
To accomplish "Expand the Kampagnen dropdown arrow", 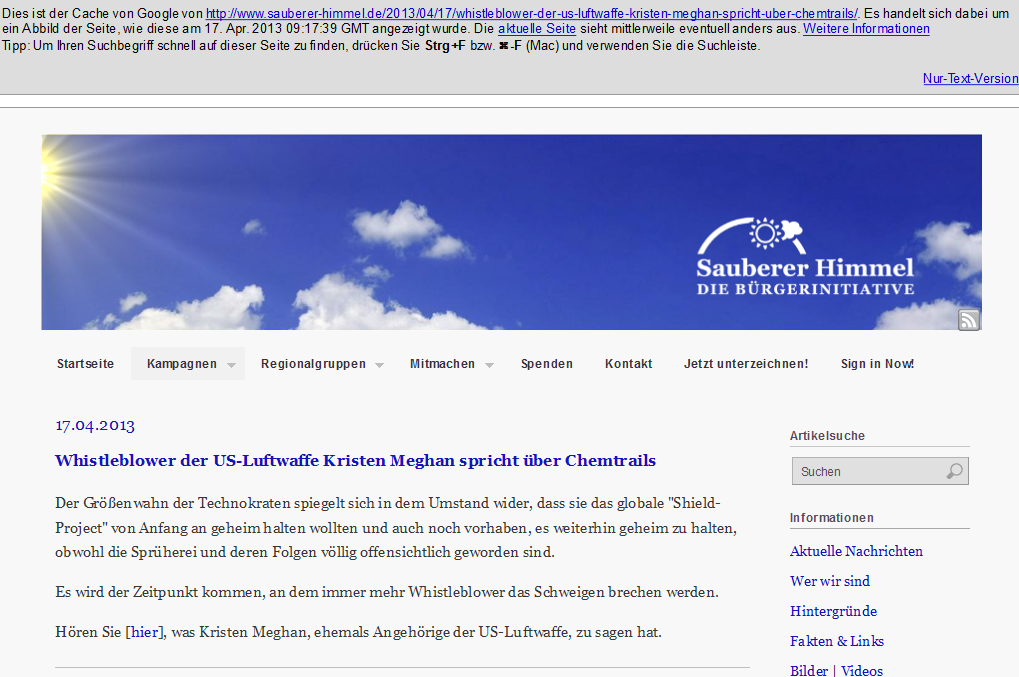I will [232, 365].
